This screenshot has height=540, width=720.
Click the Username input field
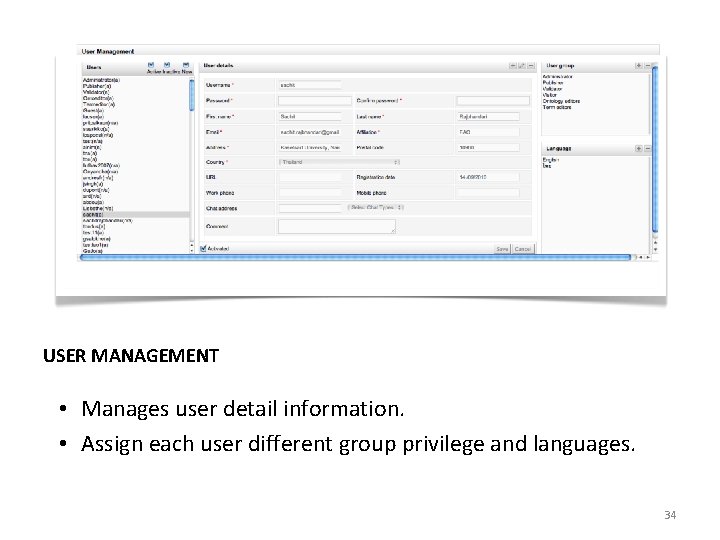tap(310, 85)
